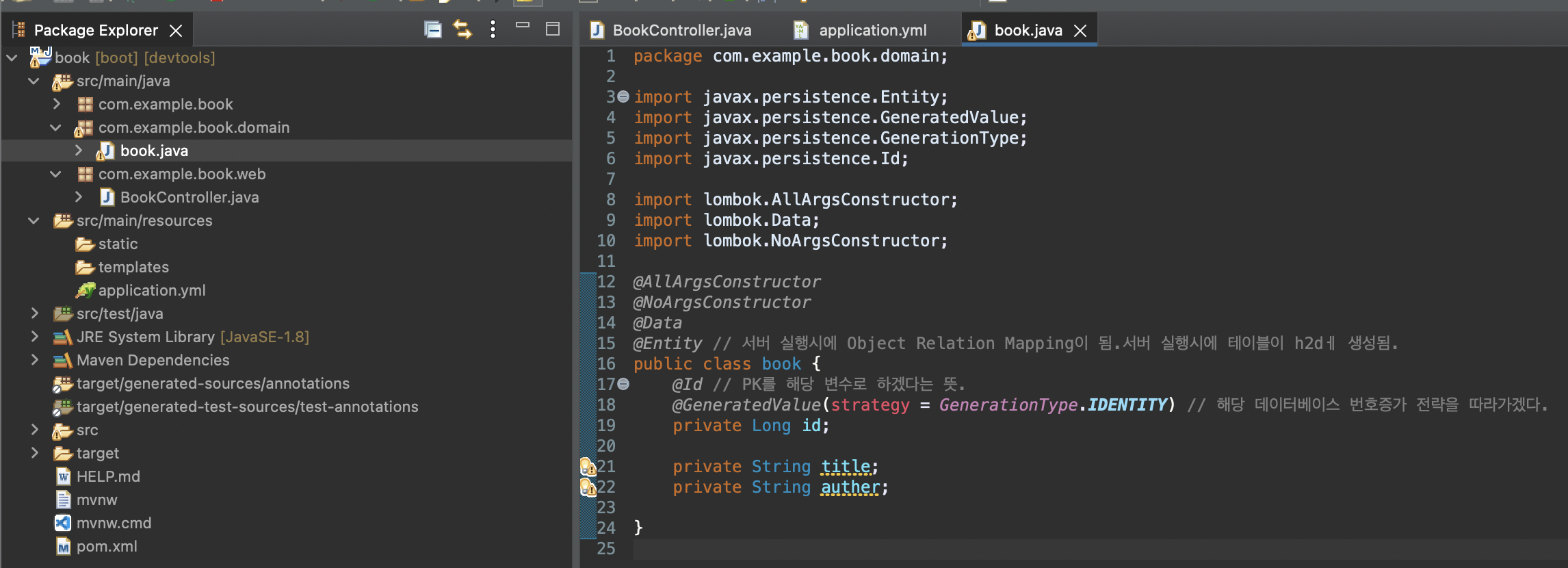Click the Maven Dependencies library icon
This screenshot has width=1568, height=568.
point(62,361)
